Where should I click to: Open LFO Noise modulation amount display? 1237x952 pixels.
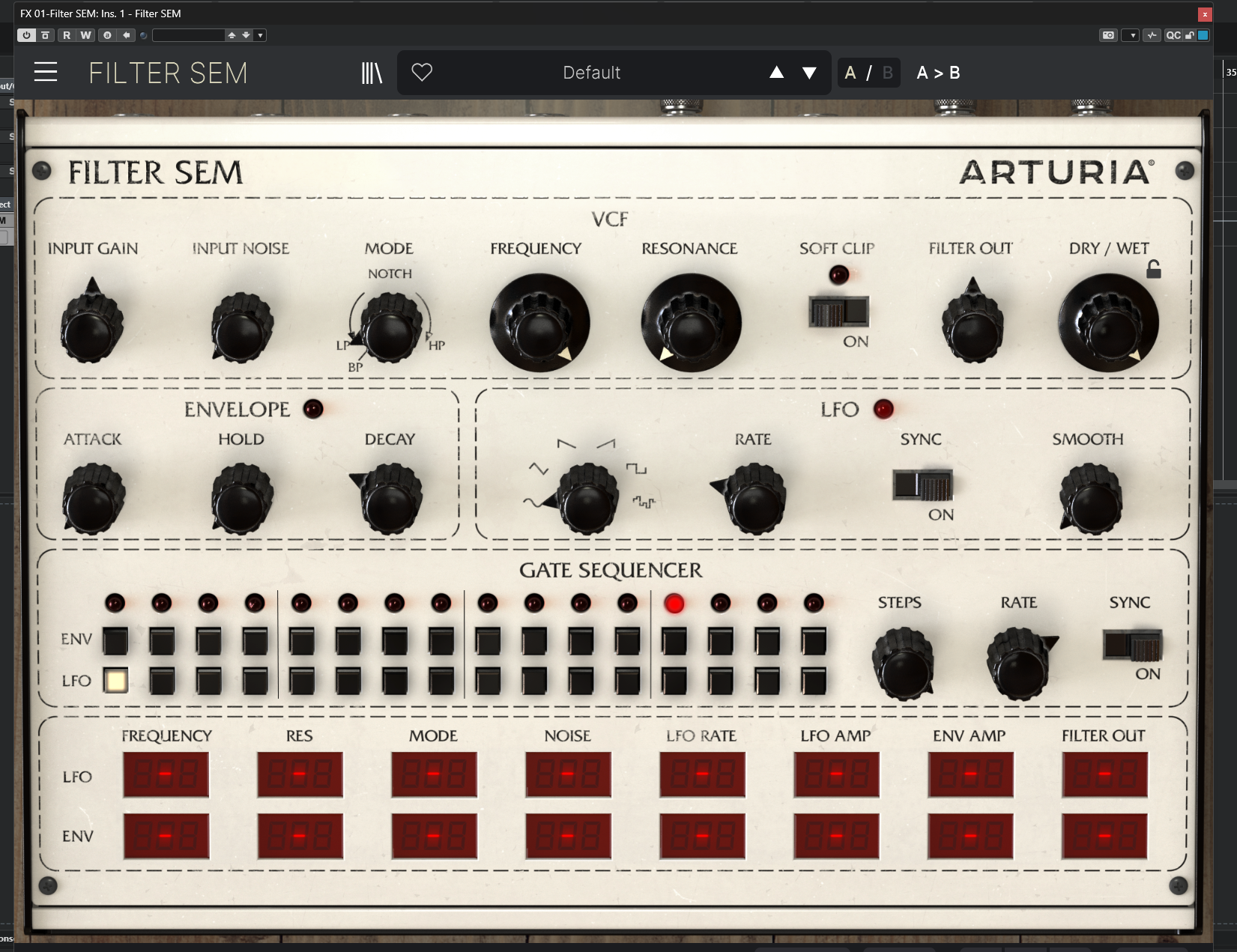coord(568,774)
